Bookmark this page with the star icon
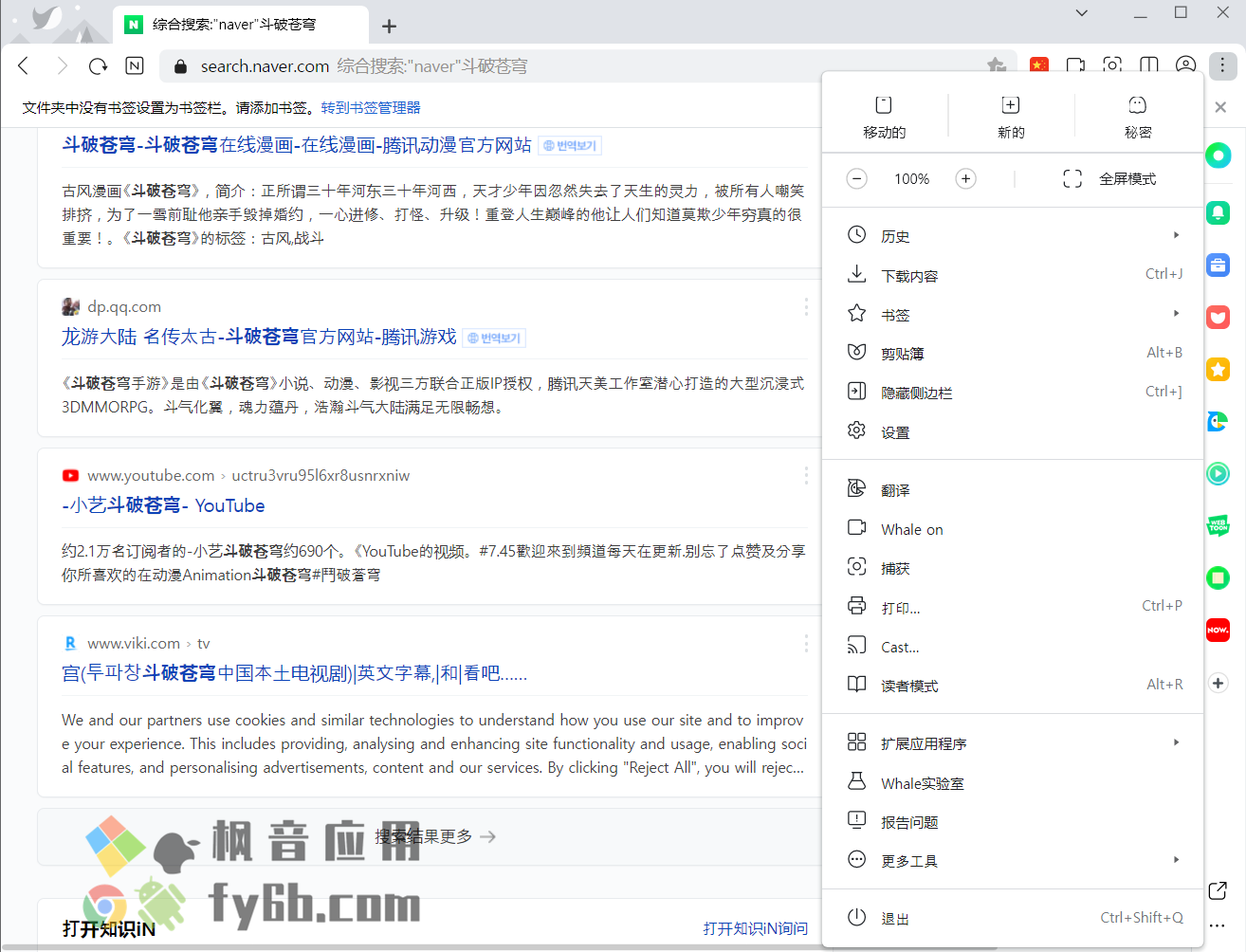Screen dimensions: 1246x952 click(996, 65)
